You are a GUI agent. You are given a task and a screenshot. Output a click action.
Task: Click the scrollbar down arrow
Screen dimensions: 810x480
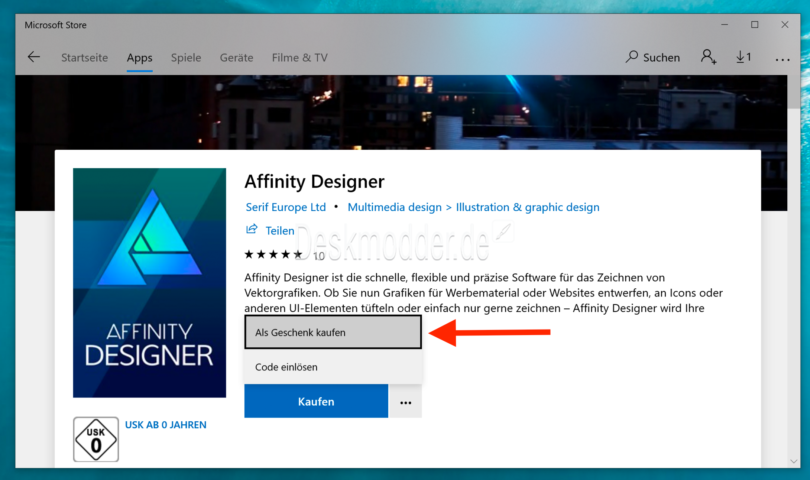pyautogui.click(x=793, y=461)
